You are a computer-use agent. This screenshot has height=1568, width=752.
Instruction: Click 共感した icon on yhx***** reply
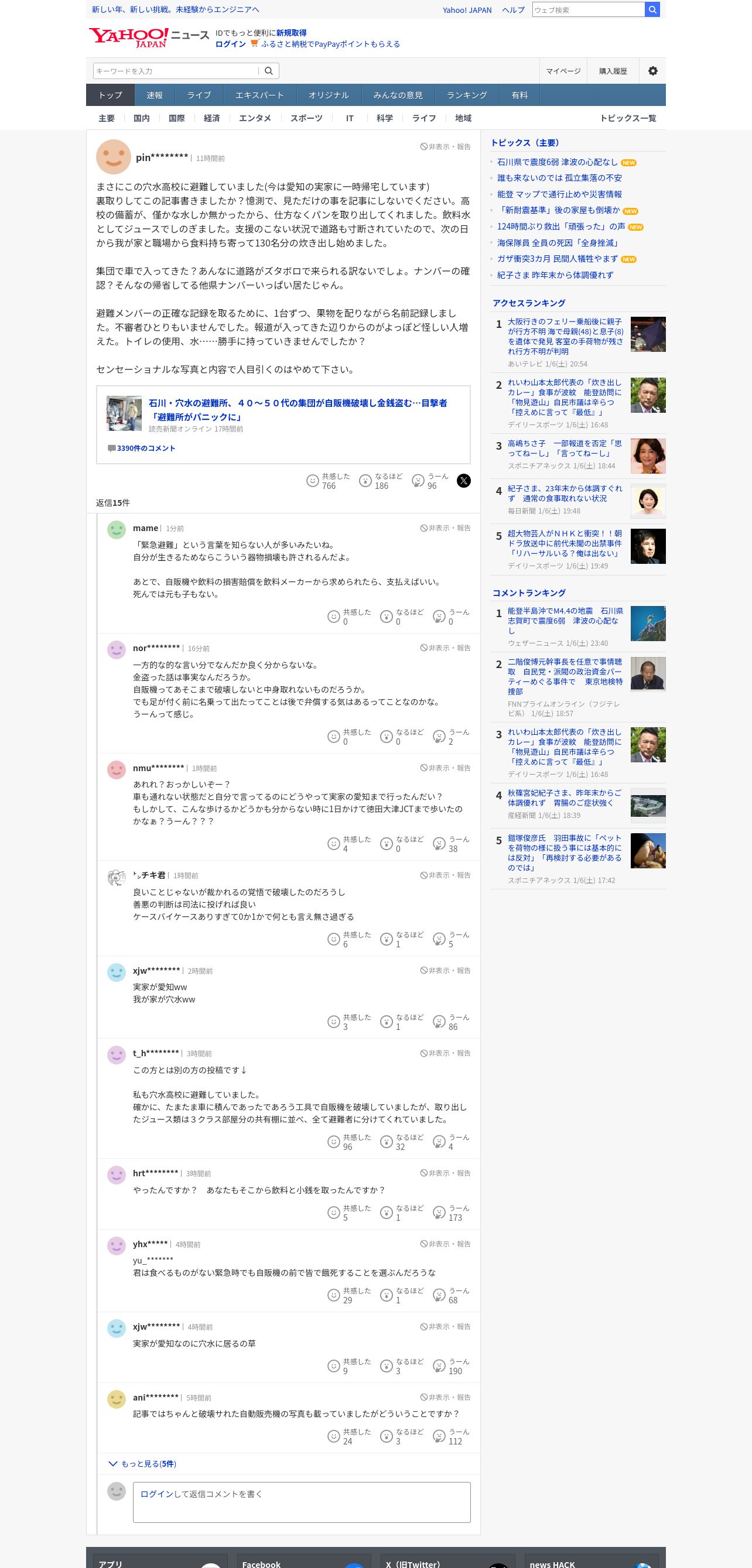334,1295
